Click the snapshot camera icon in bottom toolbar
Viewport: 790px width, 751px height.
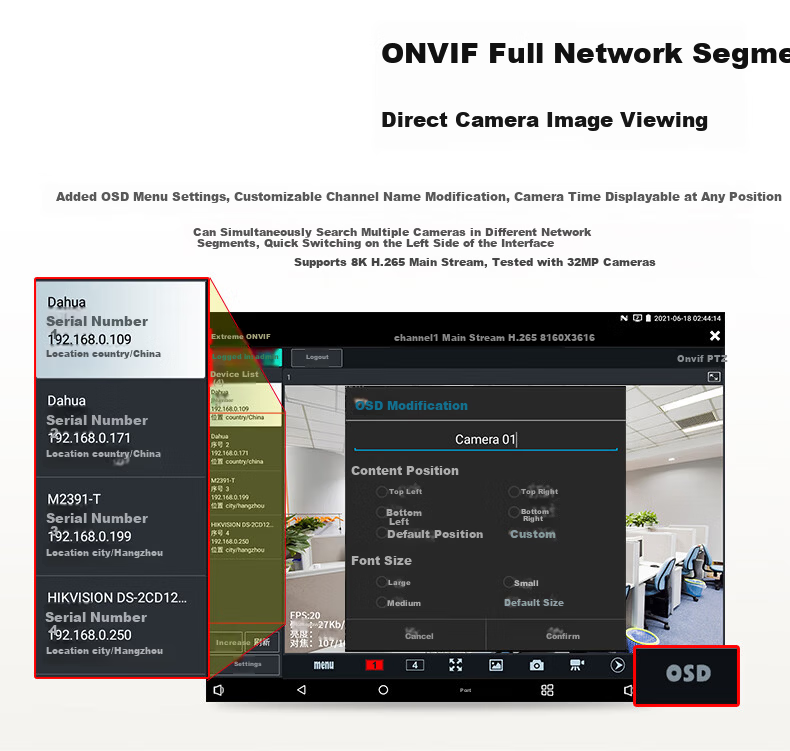click(x=537, y=665)
